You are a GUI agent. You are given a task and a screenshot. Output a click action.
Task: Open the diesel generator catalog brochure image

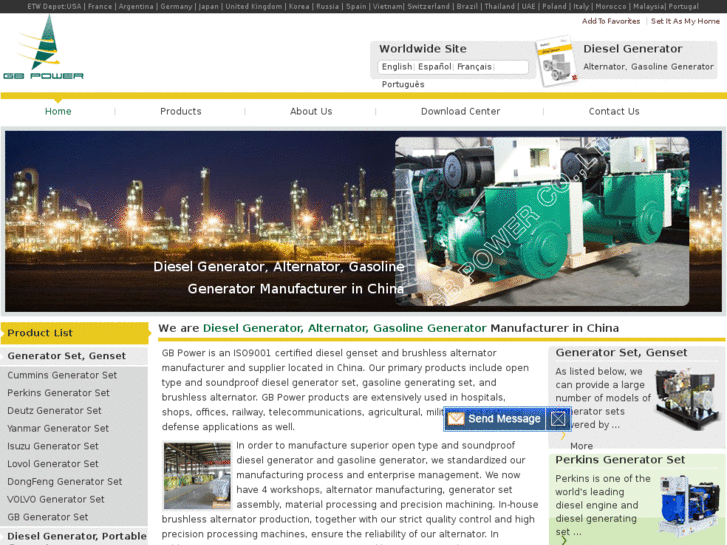click(556, 61)
